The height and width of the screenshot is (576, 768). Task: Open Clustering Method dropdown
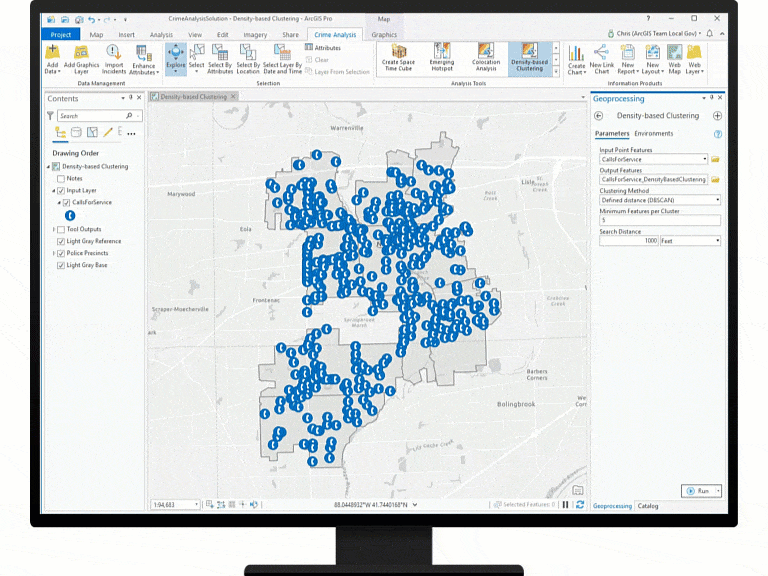click(718, 200)
